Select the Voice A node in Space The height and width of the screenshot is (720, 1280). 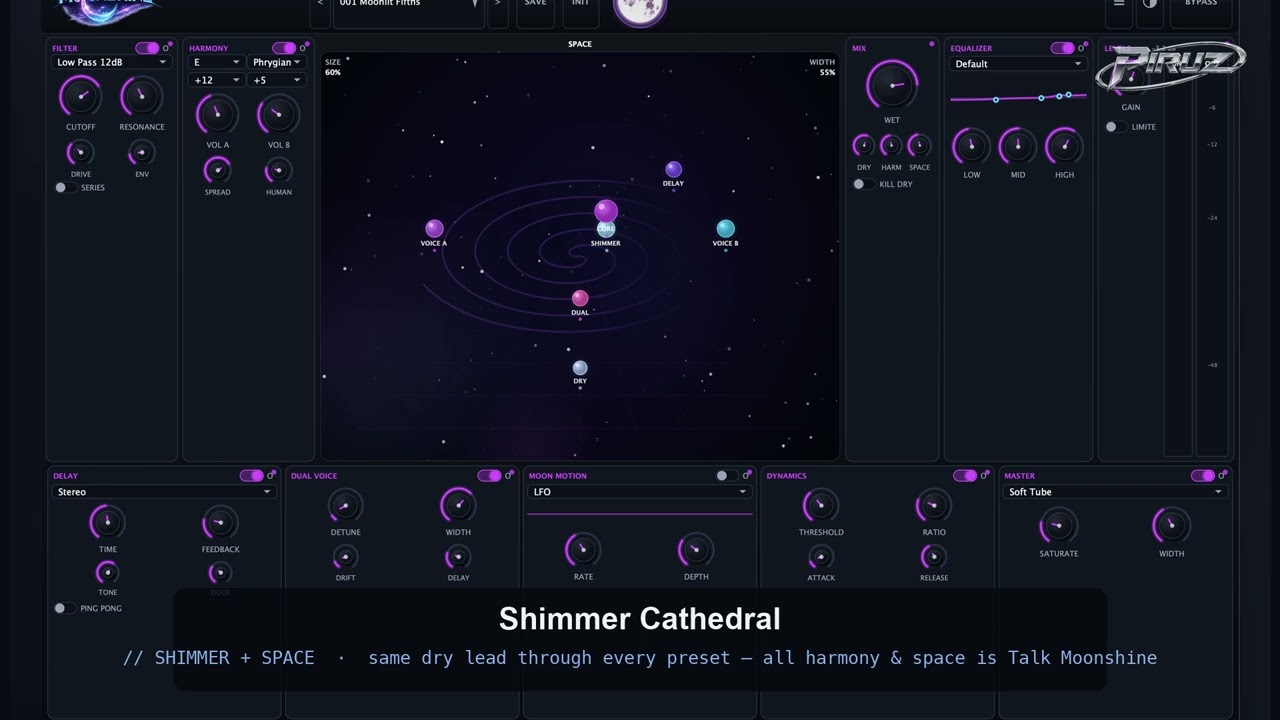tap(434, 229)
